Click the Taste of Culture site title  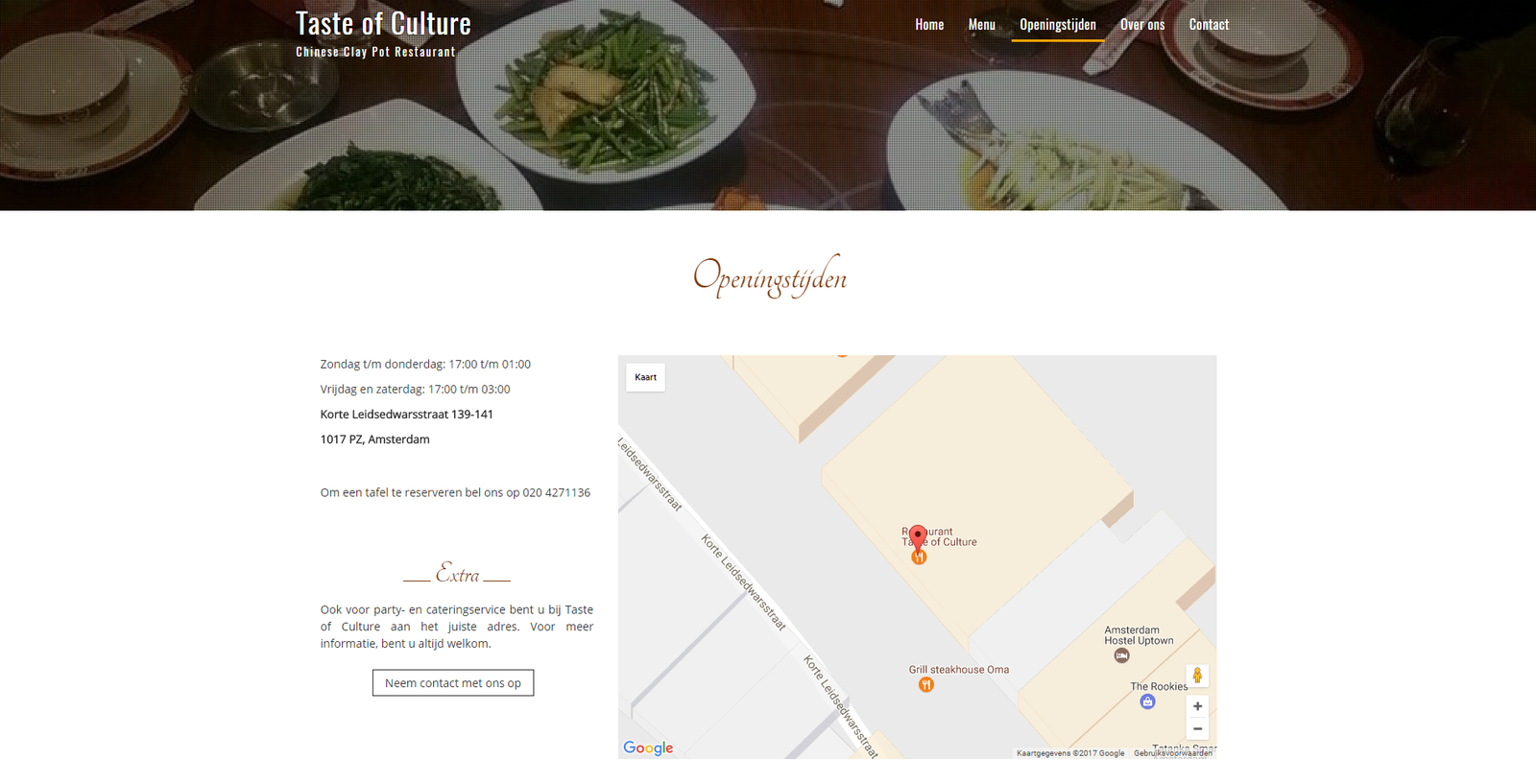[383, 23]
